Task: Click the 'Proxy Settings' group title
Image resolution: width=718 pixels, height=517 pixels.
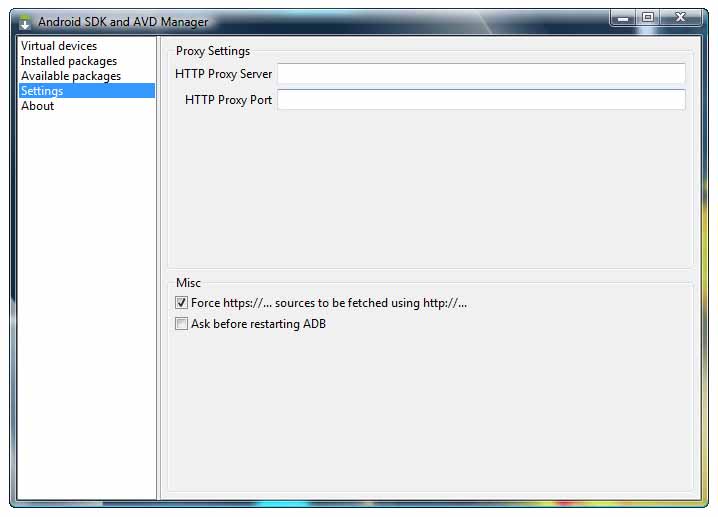Action: (213, 51)
